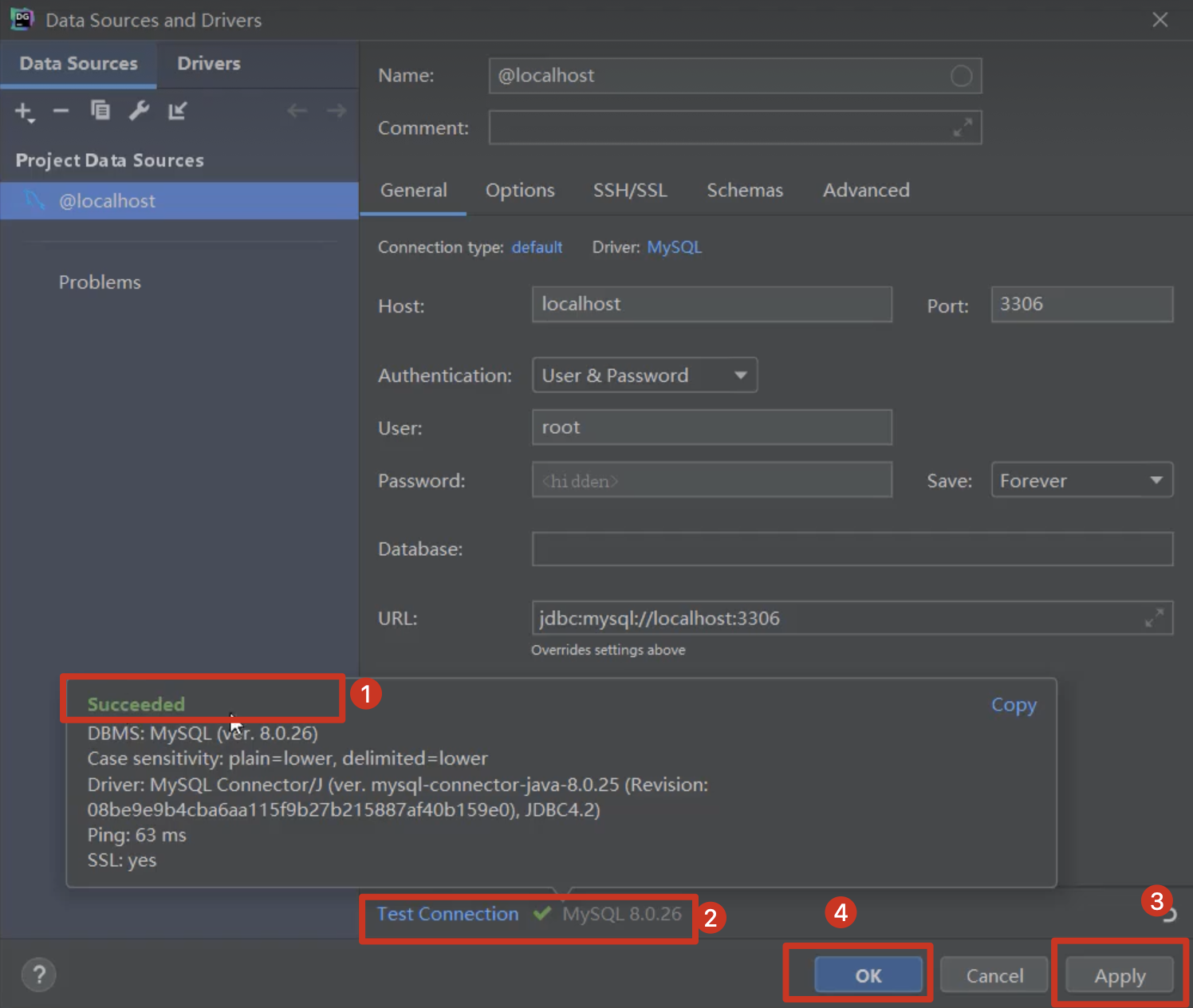Close the Data Sources and Drivers dialog

[x=1160, y=19]
